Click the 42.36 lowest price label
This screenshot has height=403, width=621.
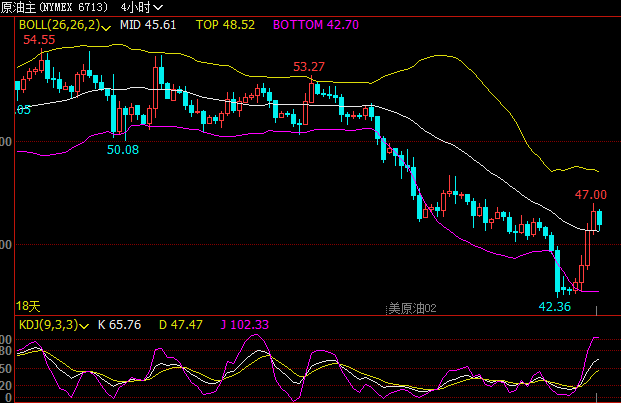coord(554,307)
